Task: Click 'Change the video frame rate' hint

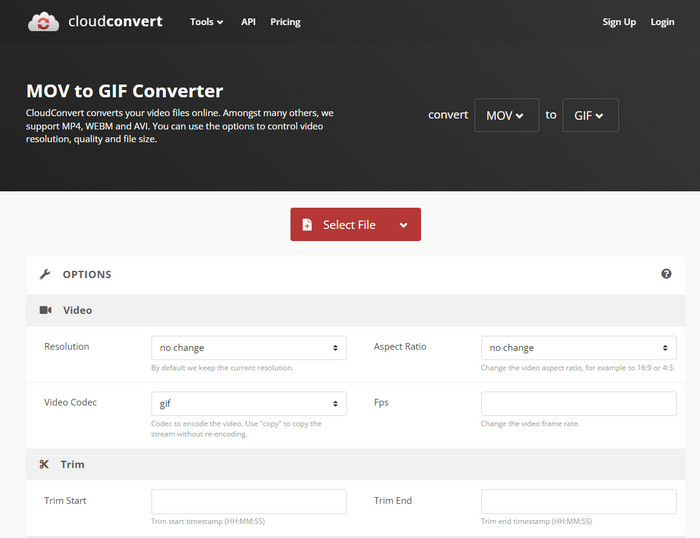Action: tap(530, 424)
